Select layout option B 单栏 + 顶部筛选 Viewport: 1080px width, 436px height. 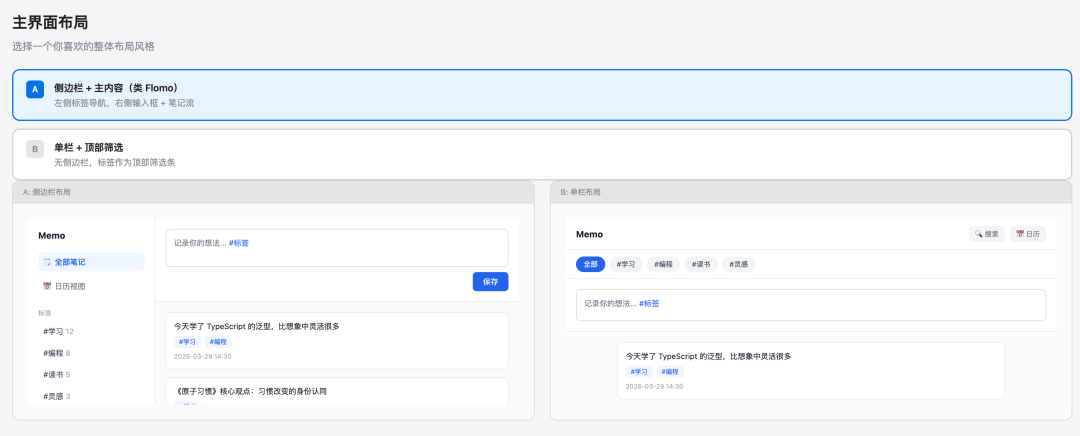(540, 153)
